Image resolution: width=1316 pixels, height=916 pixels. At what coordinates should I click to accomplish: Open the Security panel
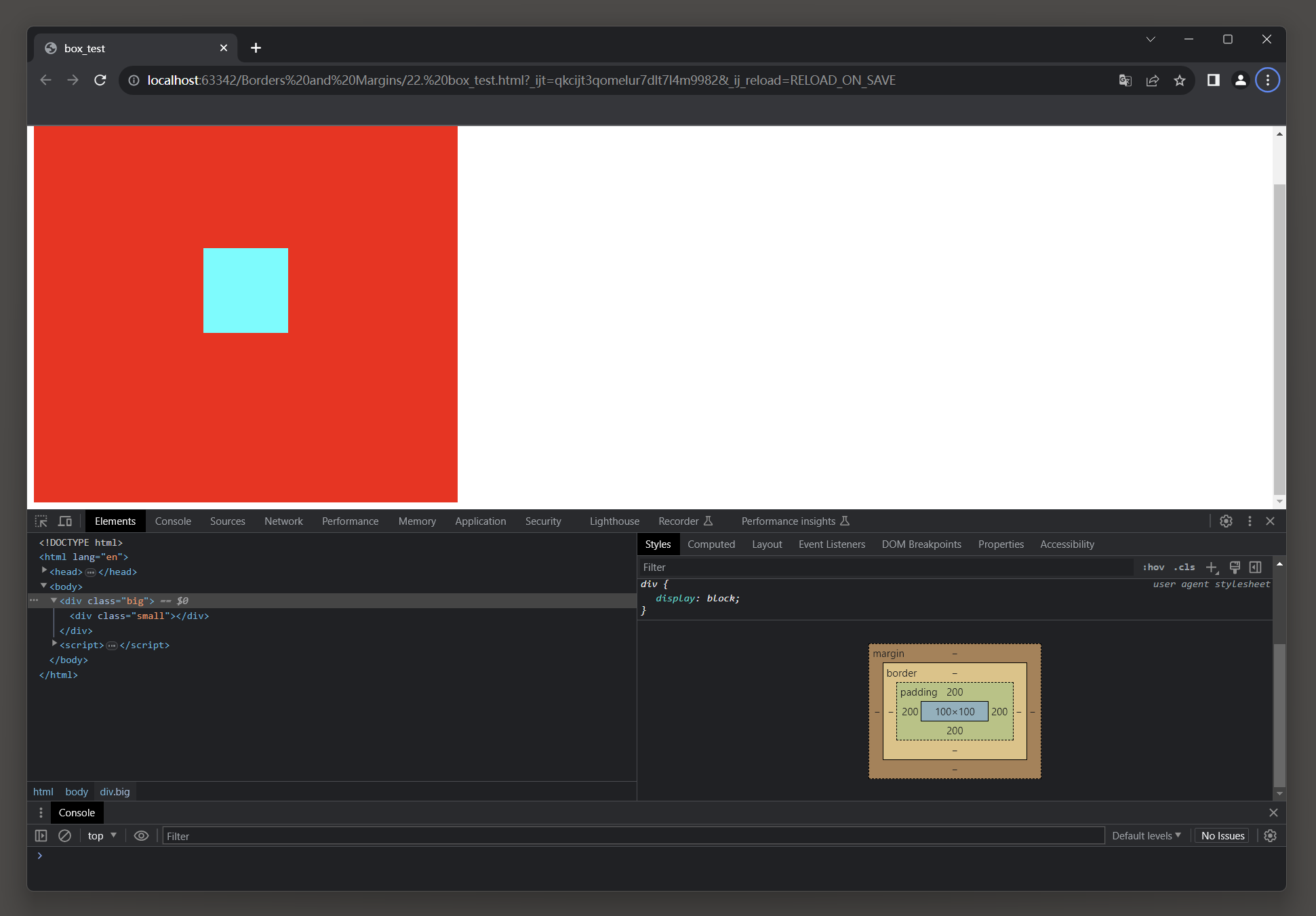pyautogui.click(x=543, y=521)
